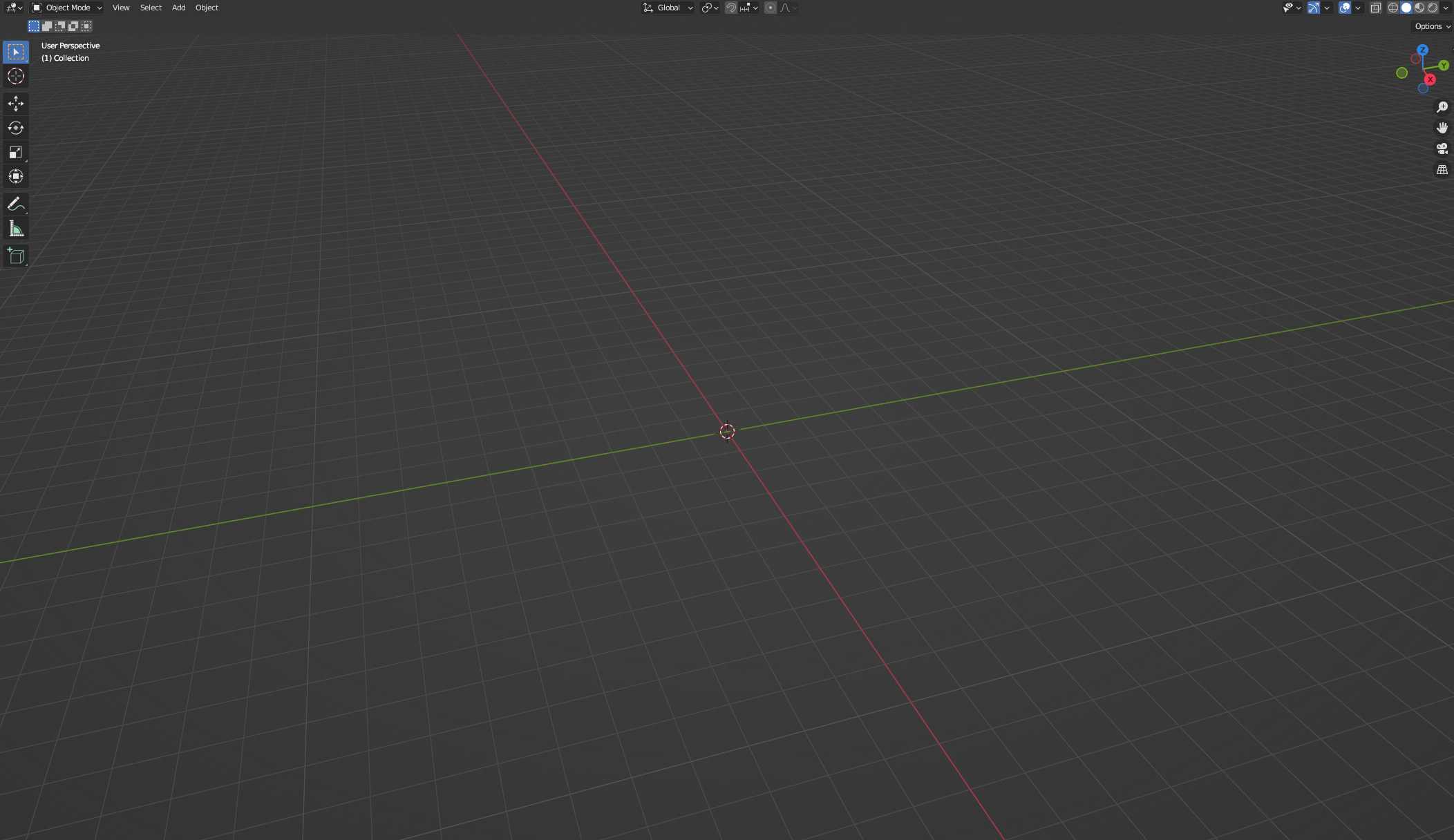Image resolution: width=1454 pixels, height=840 pixels.
Task: Set selection mode to subtract
Action: click(x=60, y=26)
